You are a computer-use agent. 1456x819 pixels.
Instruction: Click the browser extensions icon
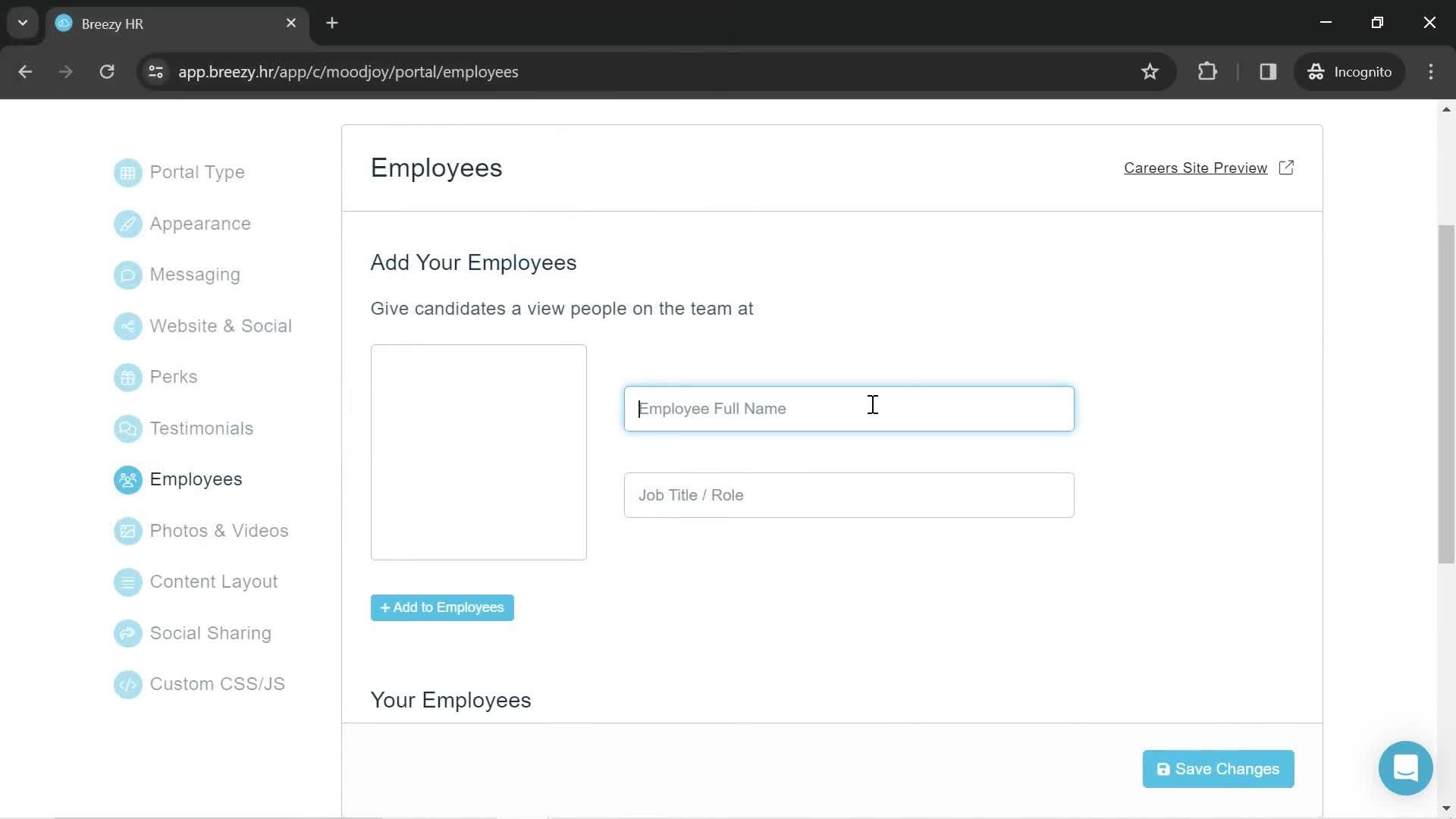click(x=1207, y=72)
